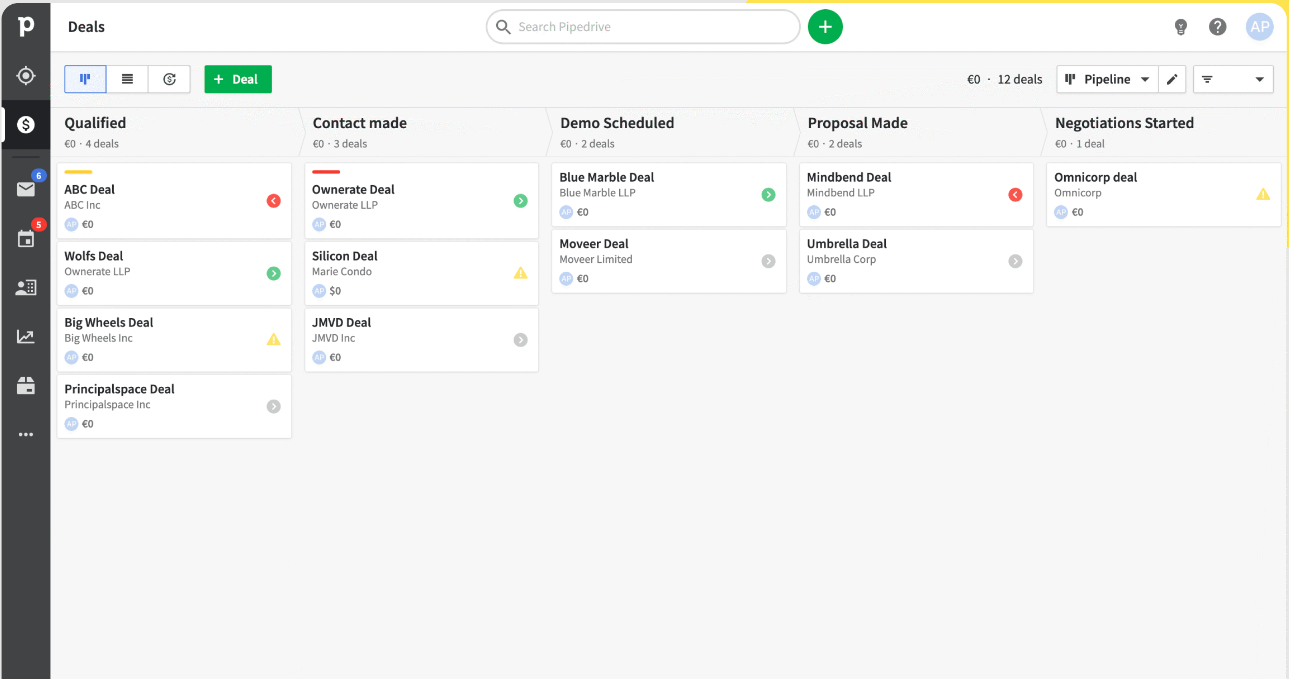This screenshot has height=679, width=1289.
Task: Click the green quick add plus button
Action: coord(825,27)
